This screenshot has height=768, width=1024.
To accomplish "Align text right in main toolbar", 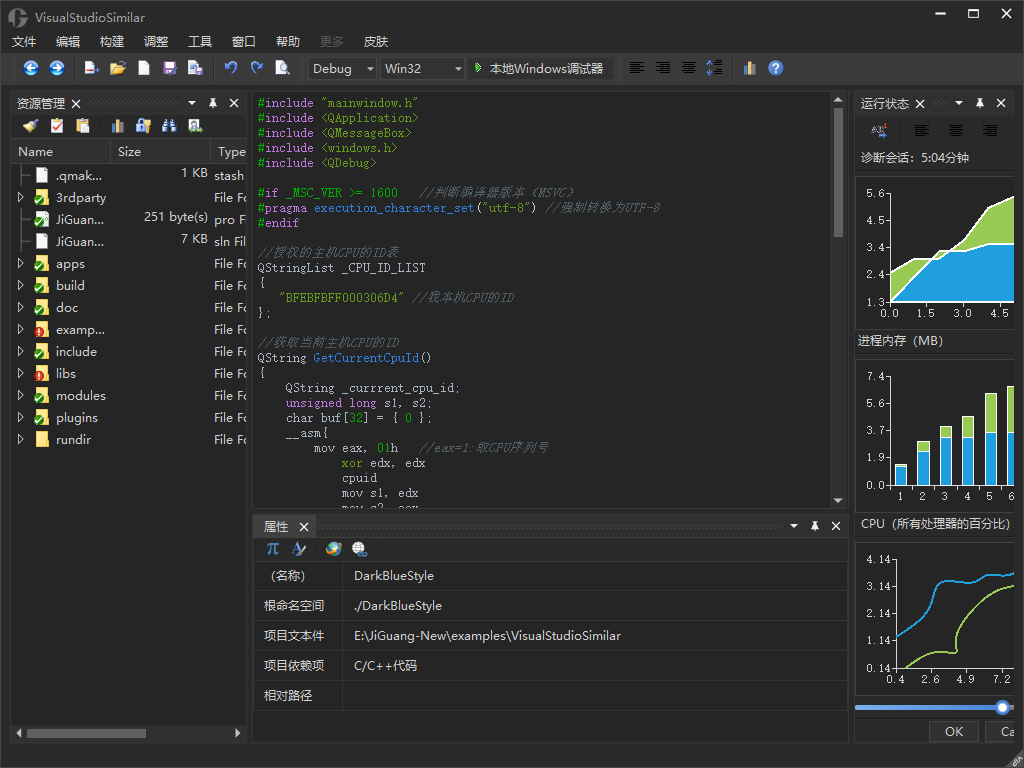I will [663, 68].
